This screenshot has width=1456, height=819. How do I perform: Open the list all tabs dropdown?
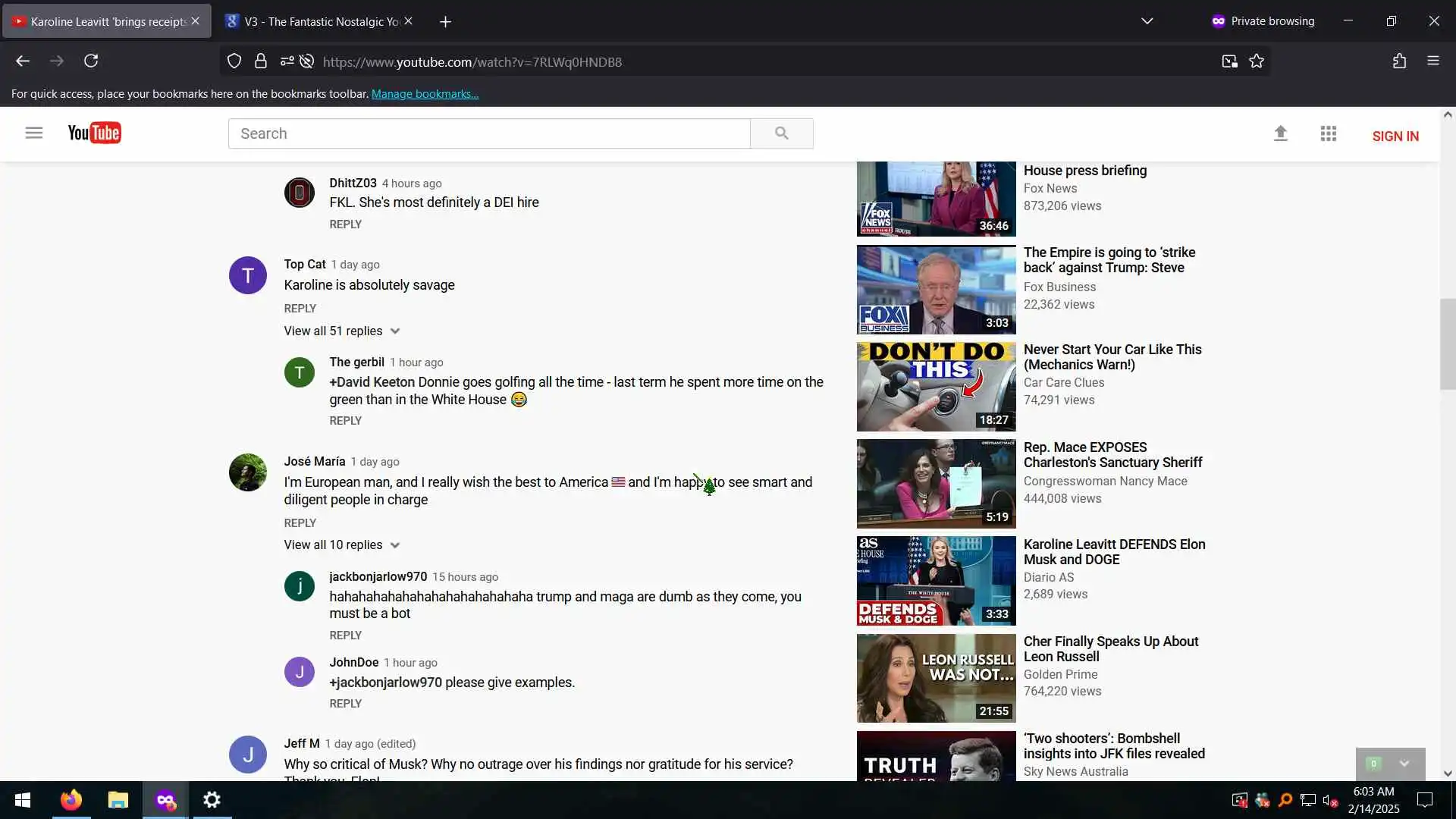point(1147,21)
